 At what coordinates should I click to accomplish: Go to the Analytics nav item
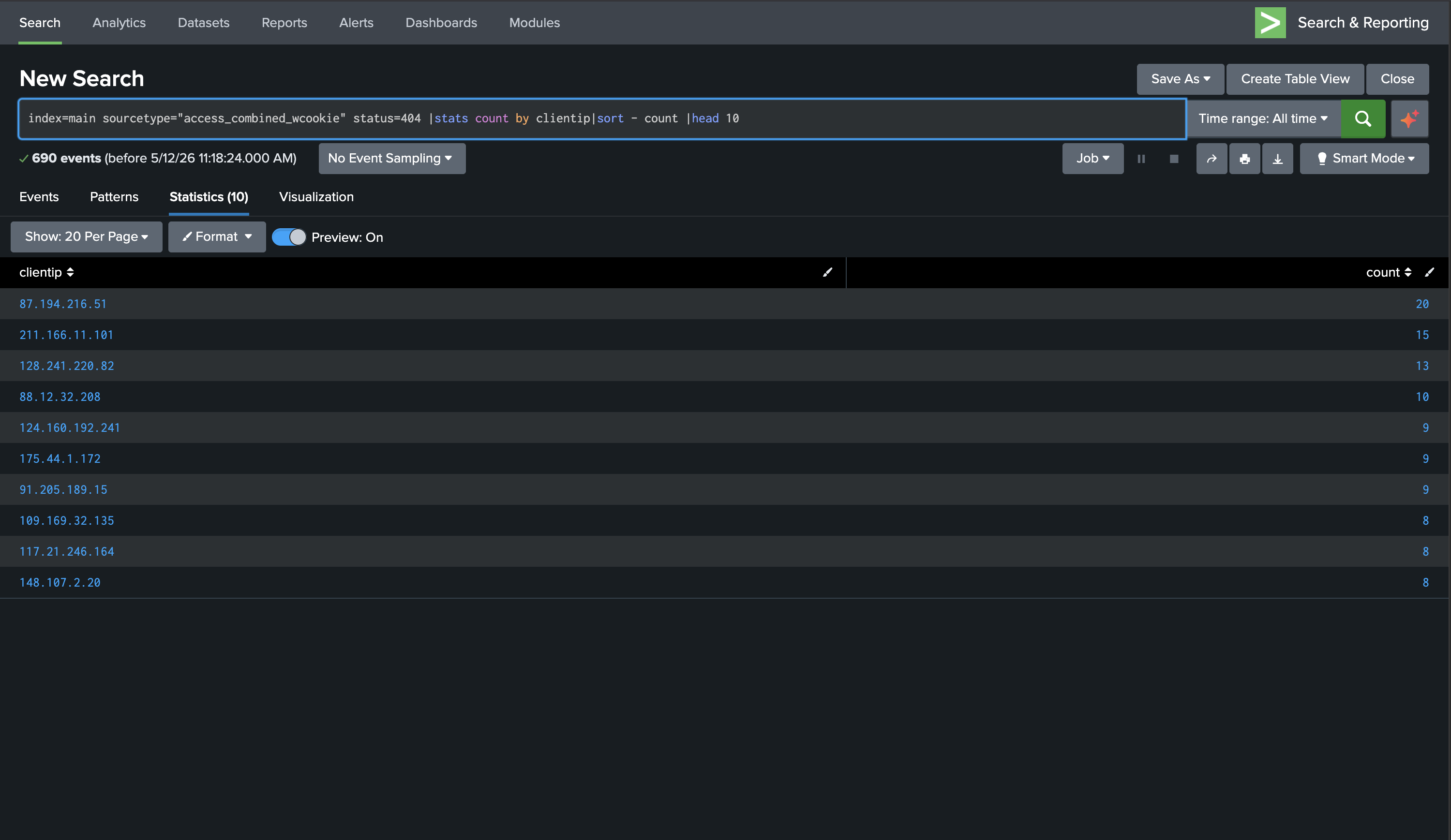pos(119,22)
